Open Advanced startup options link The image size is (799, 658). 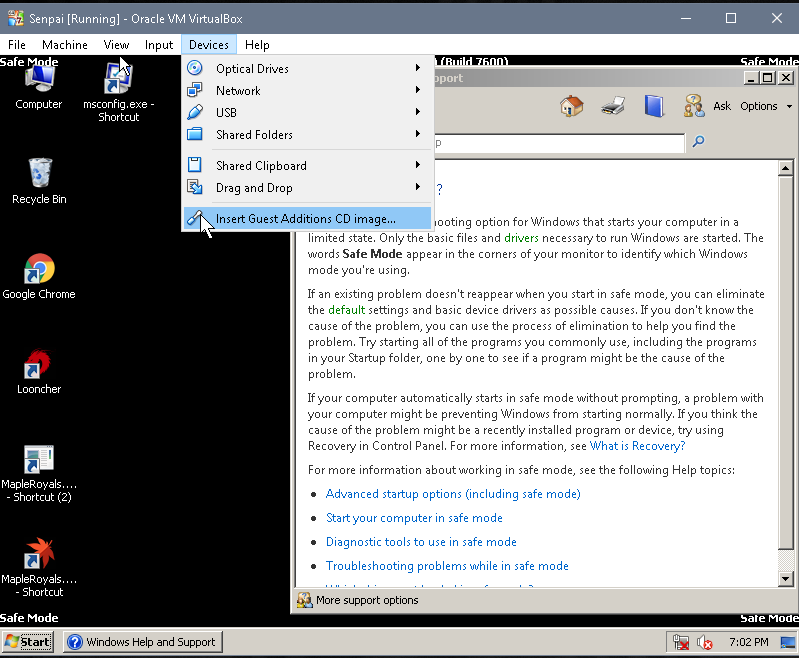(453, 494)
